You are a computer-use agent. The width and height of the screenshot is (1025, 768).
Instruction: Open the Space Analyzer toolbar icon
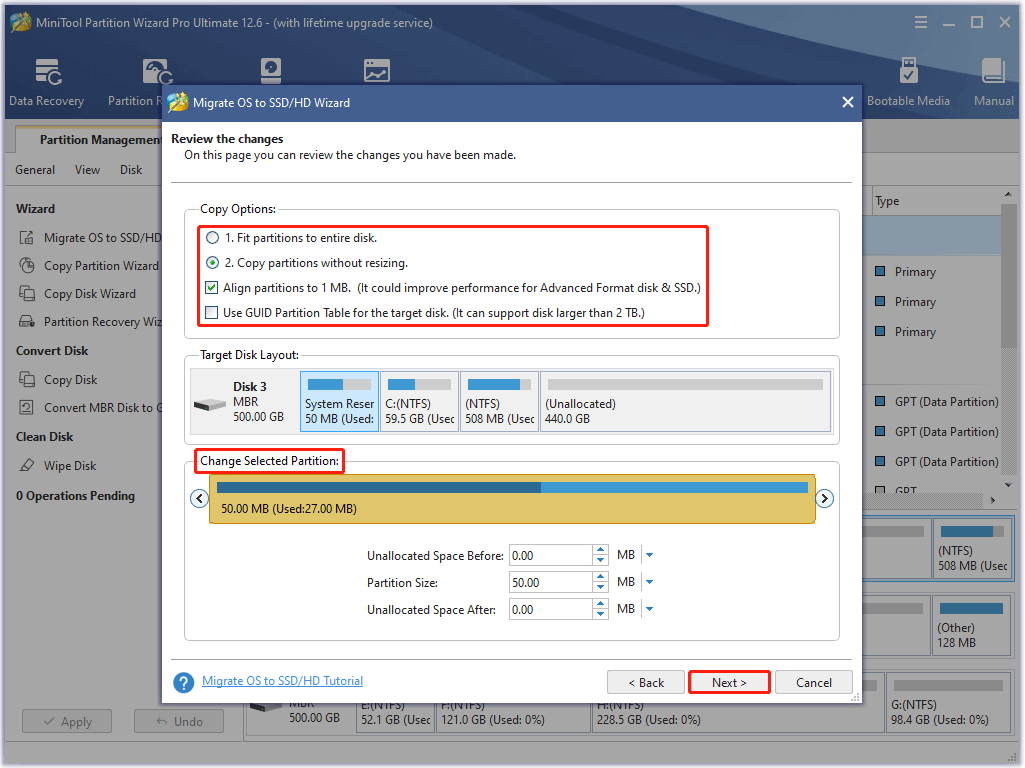(377, 71)
